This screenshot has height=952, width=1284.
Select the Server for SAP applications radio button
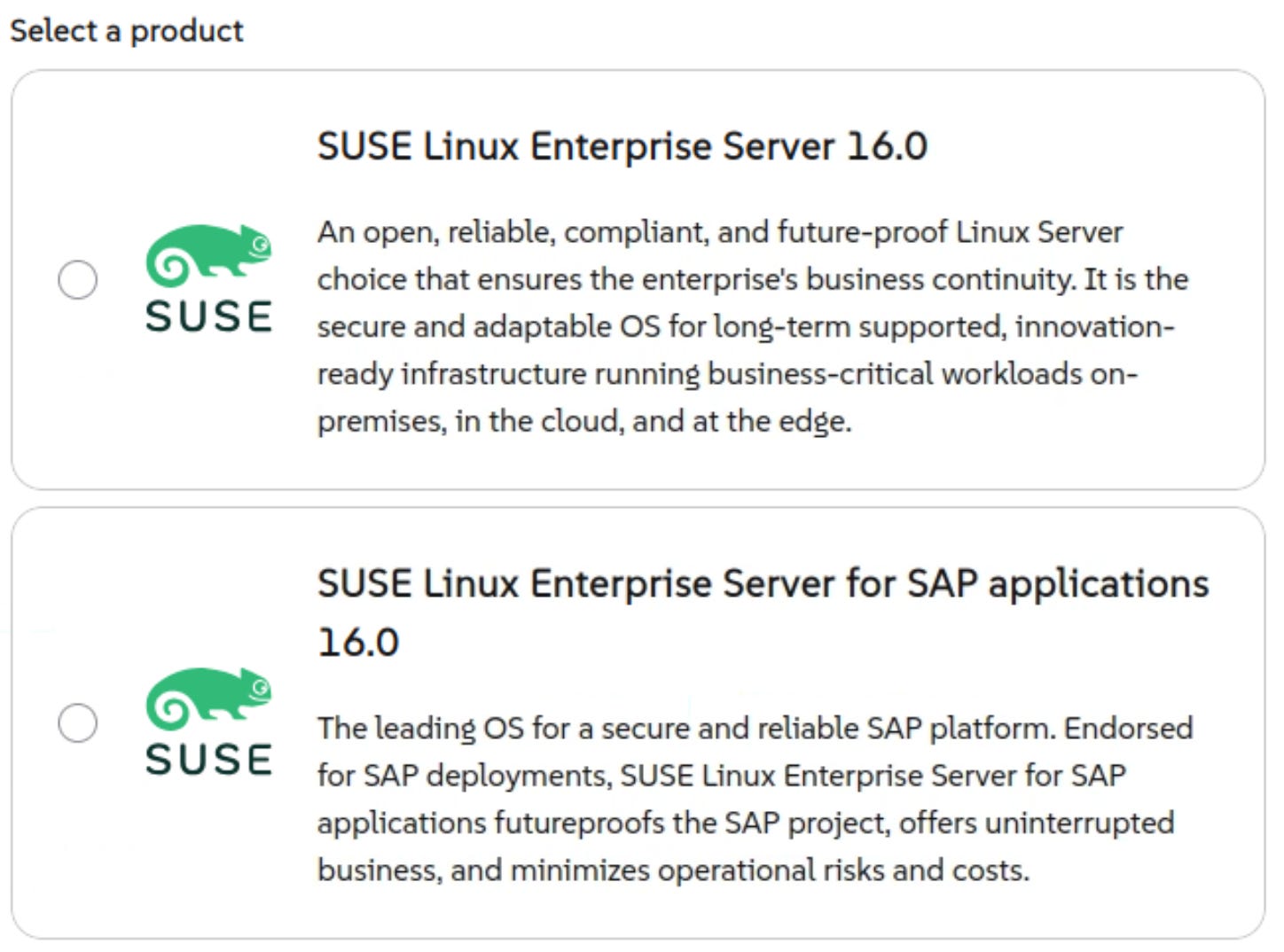[x=77, y=723]
